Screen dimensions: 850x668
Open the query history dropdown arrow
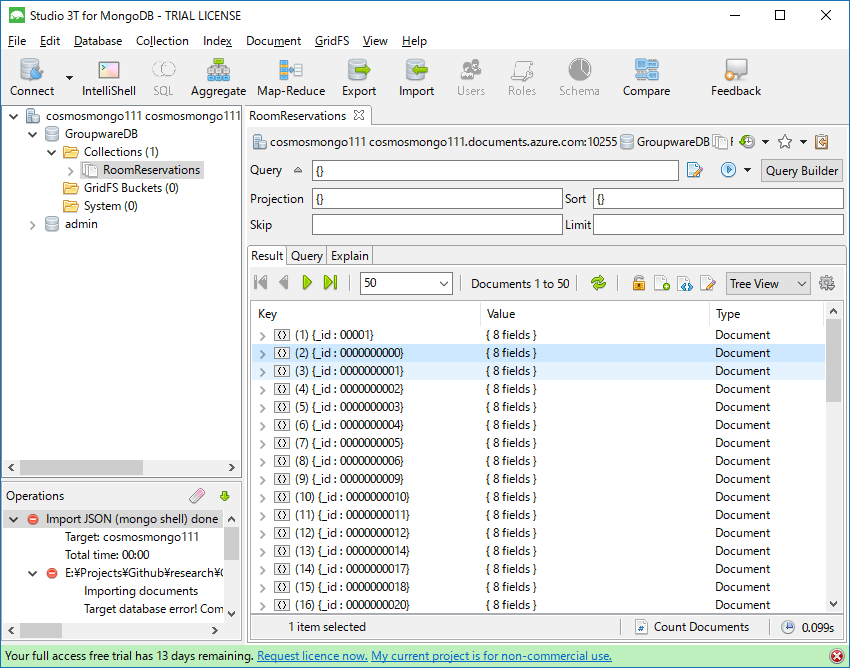tap(765, 142)
